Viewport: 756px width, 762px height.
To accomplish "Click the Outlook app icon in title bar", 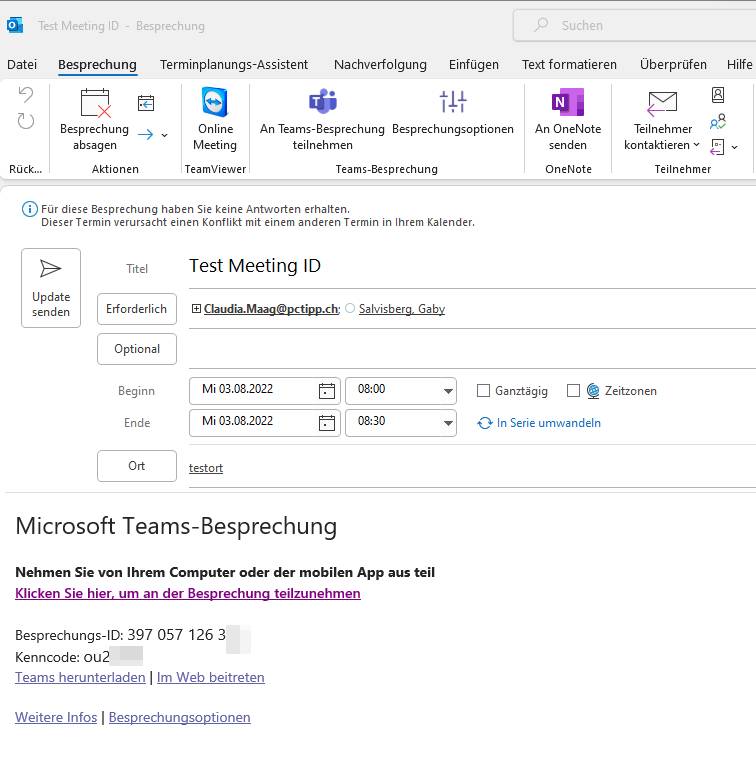I will click(15, 25).
